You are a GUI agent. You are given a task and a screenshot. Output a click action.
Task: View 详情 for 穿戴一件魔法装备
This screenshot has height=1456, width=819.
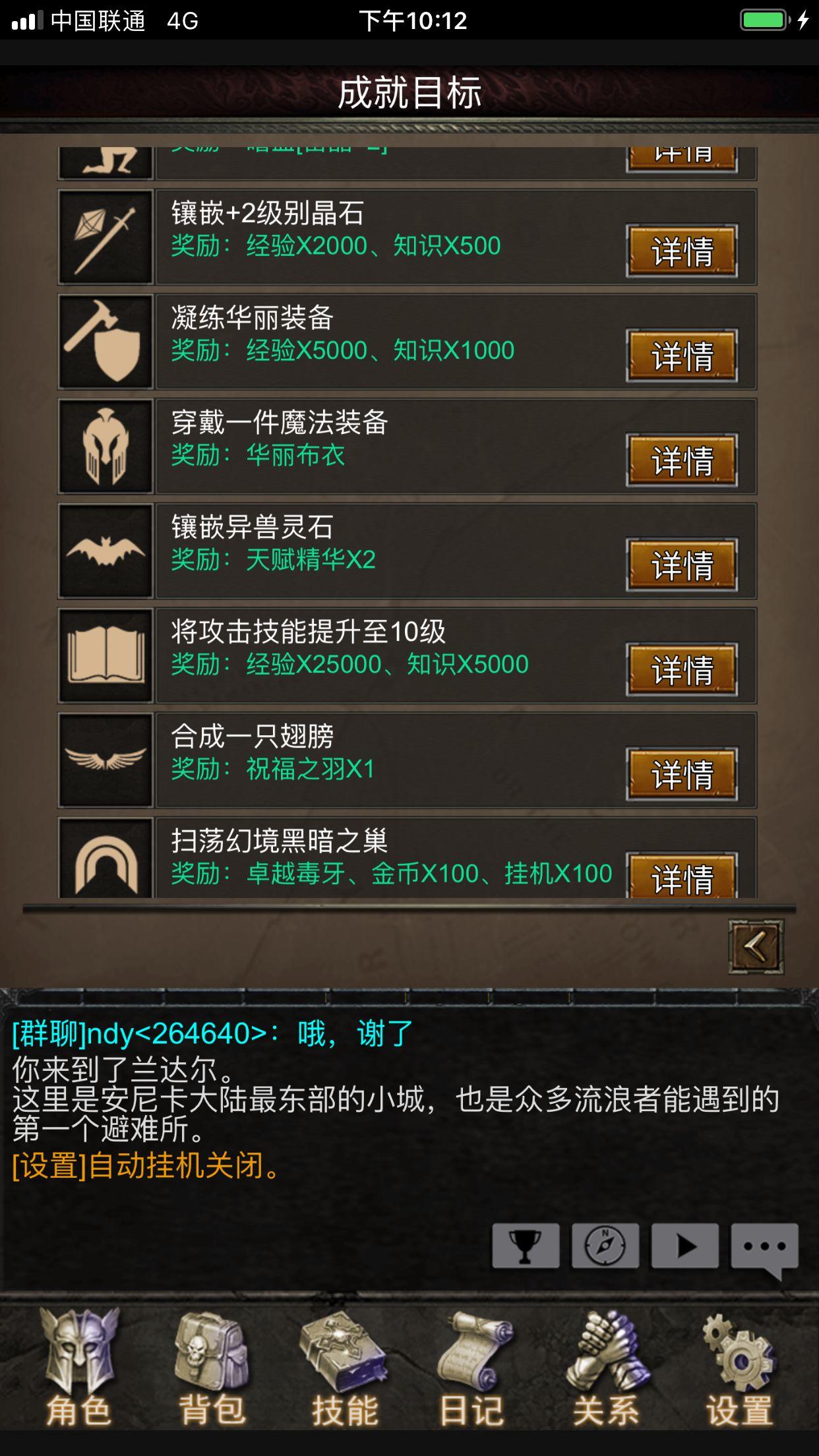coord(682,460)
